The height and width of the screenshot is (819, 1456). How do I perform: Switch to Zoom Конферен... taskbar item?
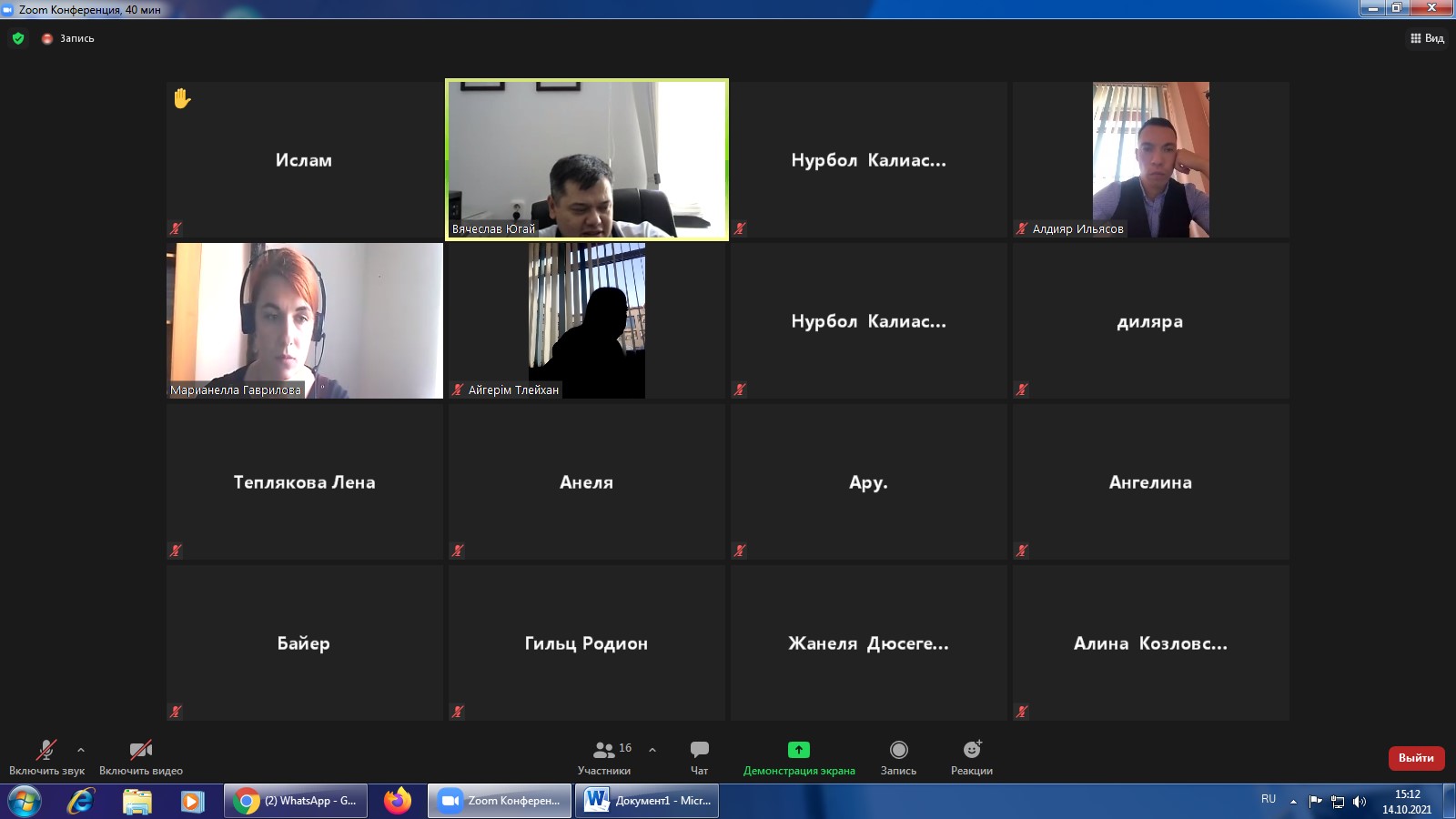pos(500,801)
